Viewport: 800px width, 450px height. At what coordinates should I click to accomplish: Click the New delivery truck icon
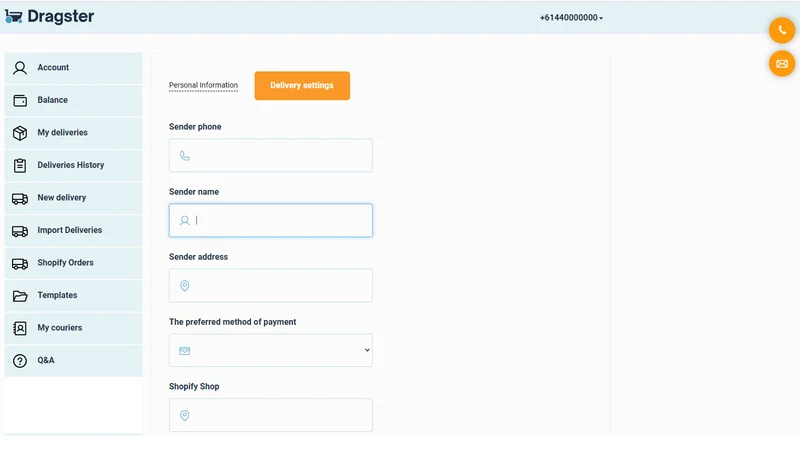point(20,198)
